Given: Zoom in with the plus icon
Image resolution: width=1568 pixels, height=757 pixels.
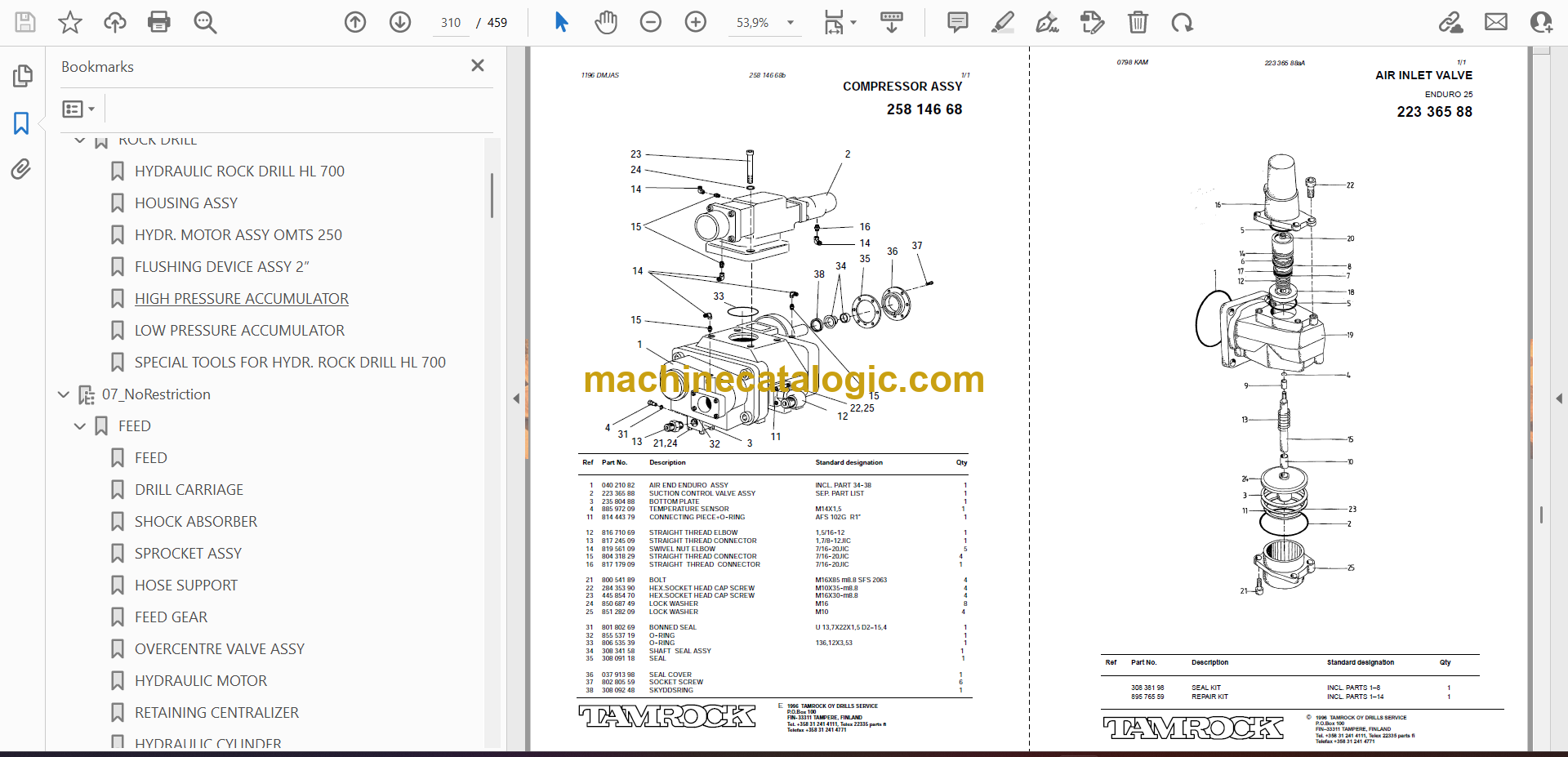Looking at the screenshot, I should 696,22.
